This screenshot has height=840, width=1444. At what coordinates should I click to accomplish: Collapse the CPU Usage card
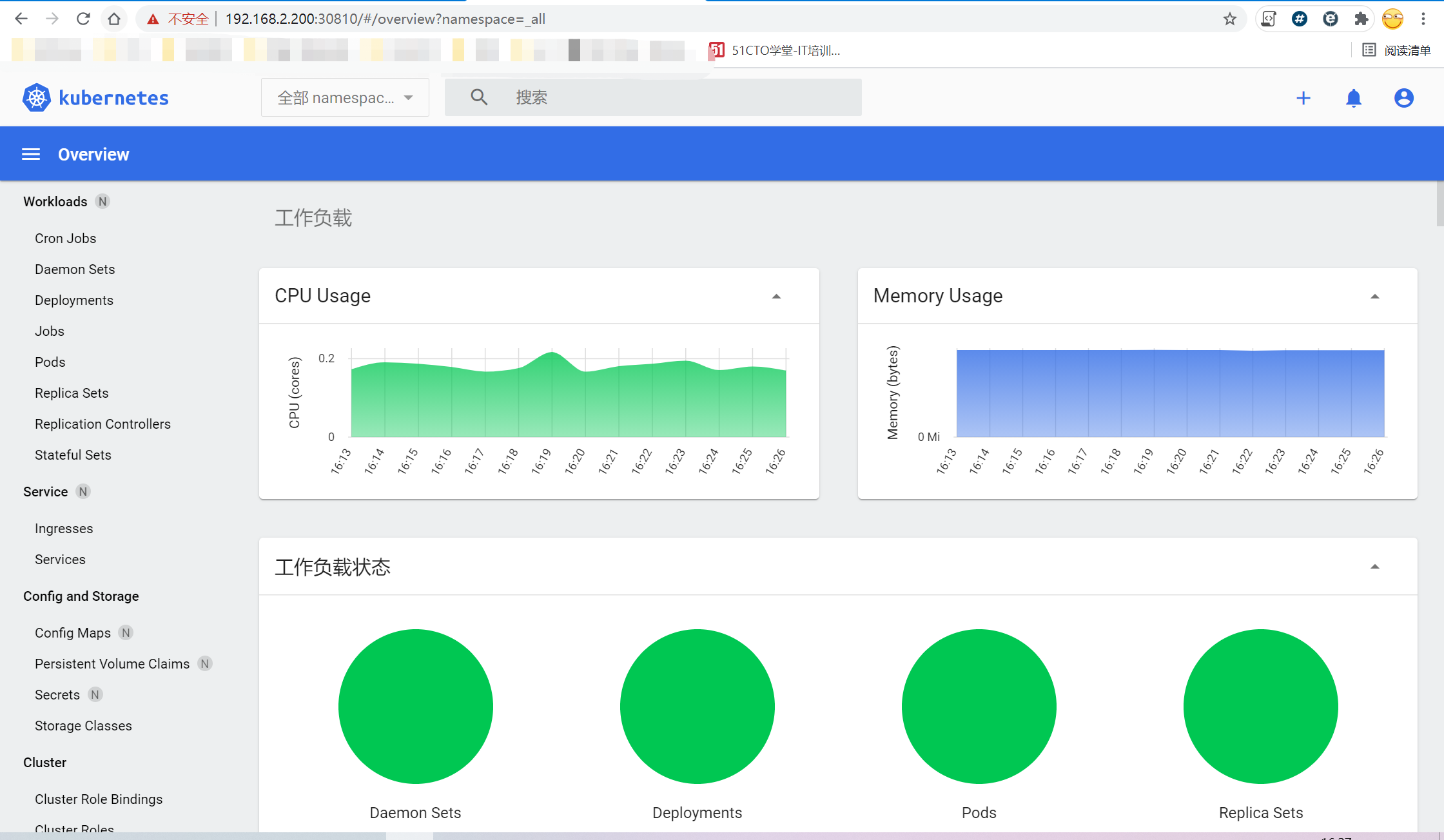(776, 297)
